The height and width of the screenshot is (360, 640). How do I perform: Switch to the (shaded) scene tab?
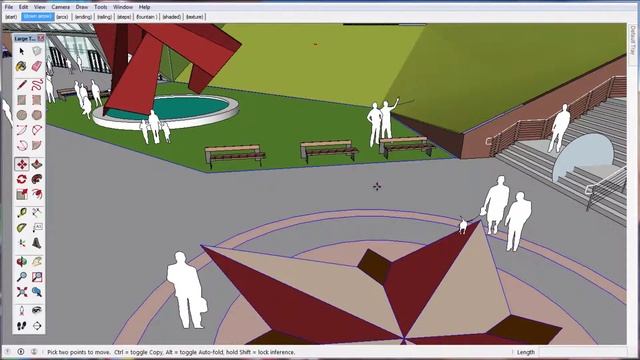click(171, 17)
